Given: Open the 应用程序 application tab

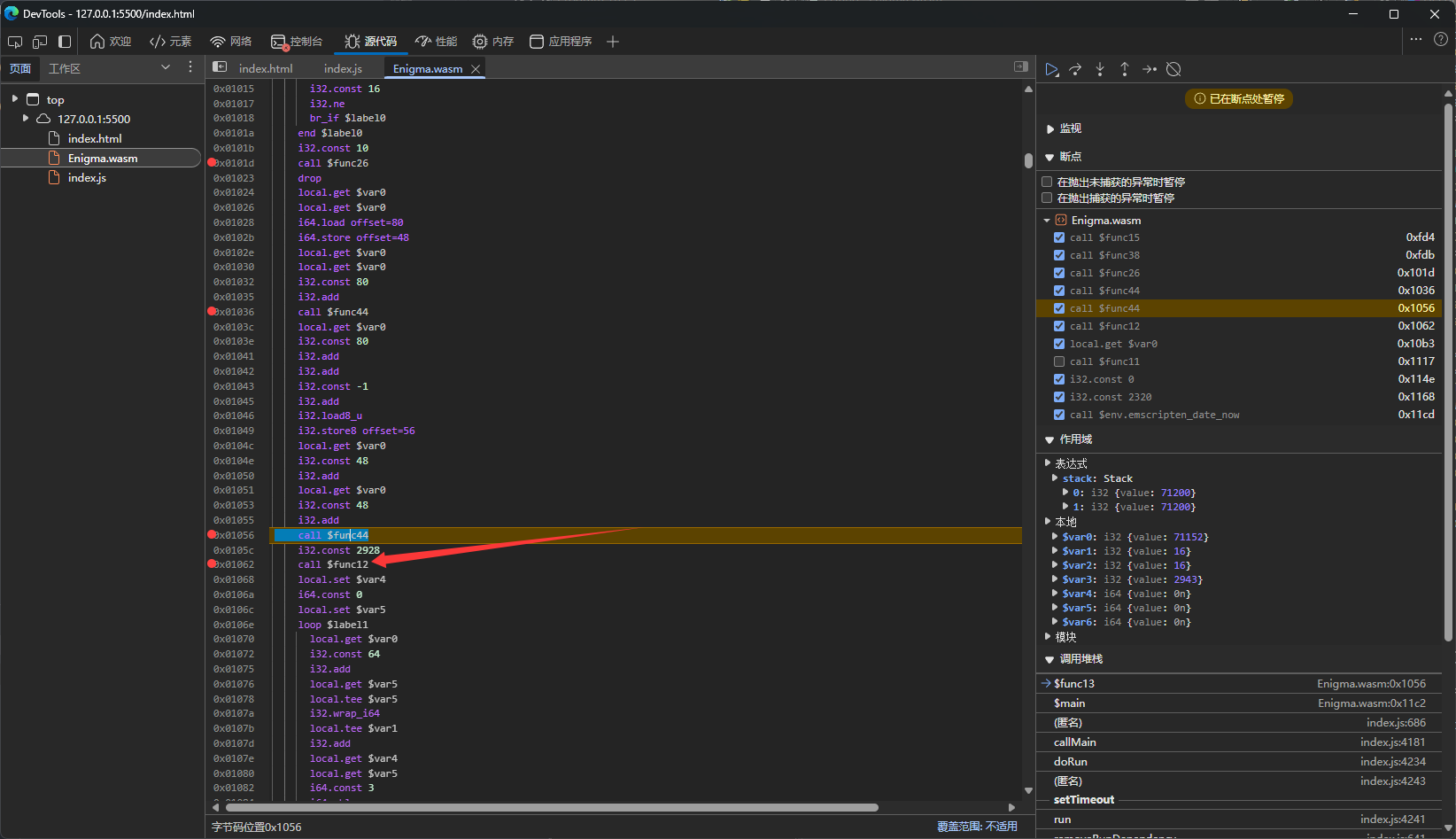Looking at the screenshot, I should tap(561, 42).
